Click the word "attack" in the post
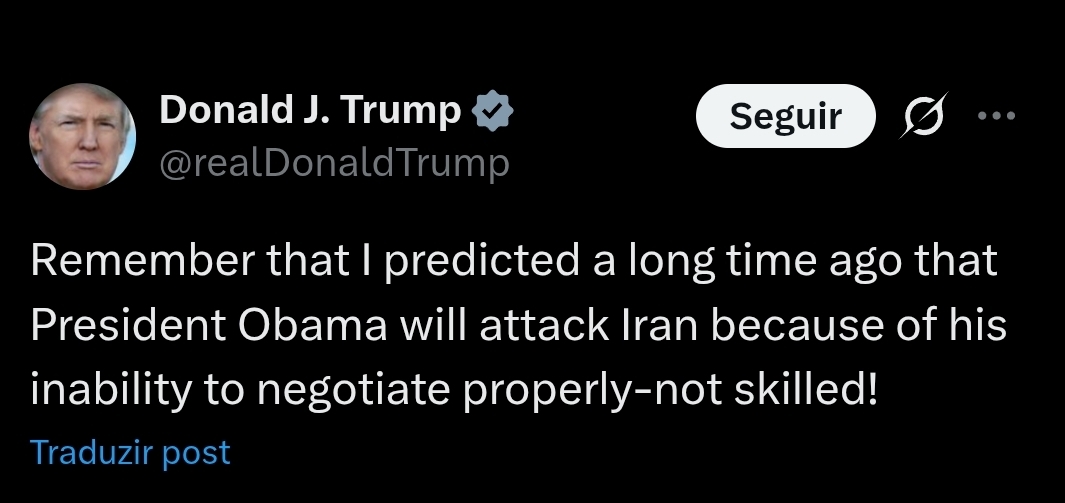The width and height of the screenshot is (1065, 503). 539,325
